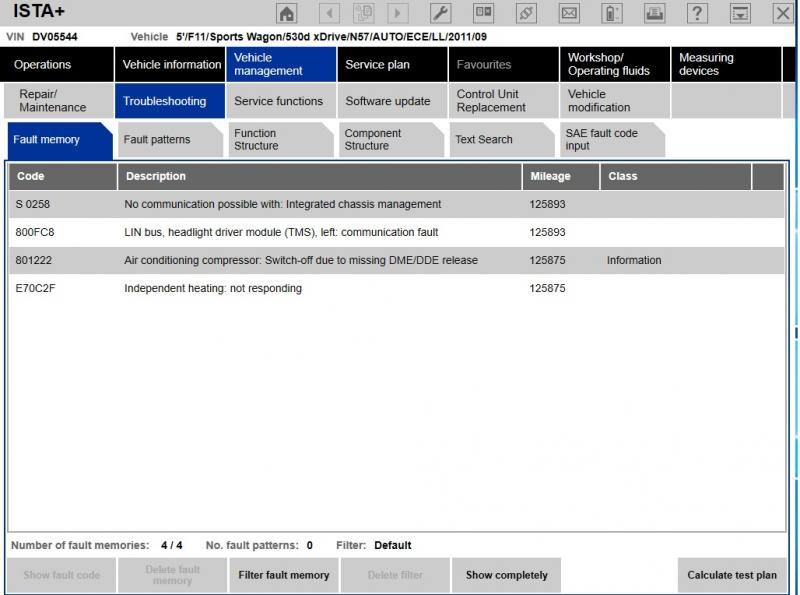Click the Home icon in top toolbar
The image size is (800, 595).
pos(287,14)
